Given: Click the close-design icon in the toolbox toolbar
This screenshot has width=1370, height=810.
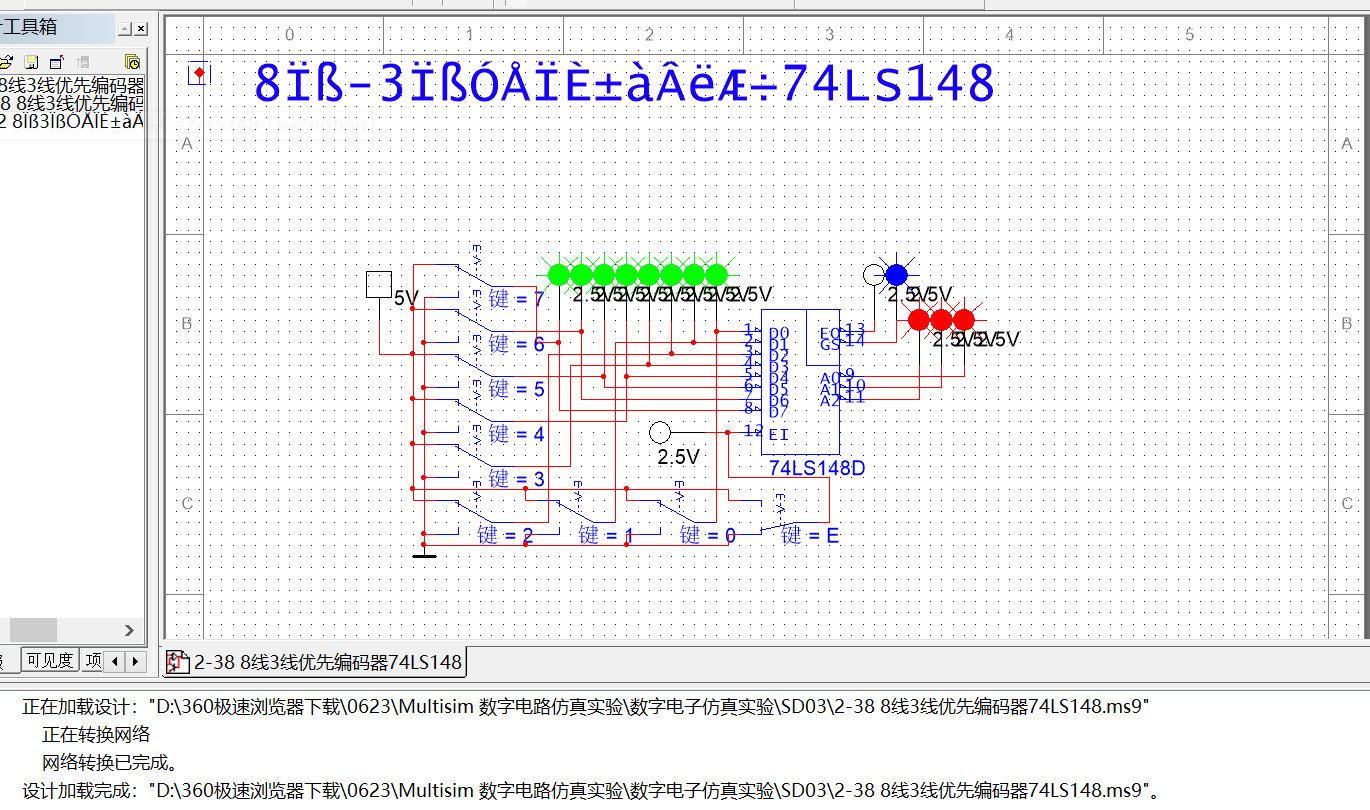Looking at the screenshot, I should coord(57,62).
